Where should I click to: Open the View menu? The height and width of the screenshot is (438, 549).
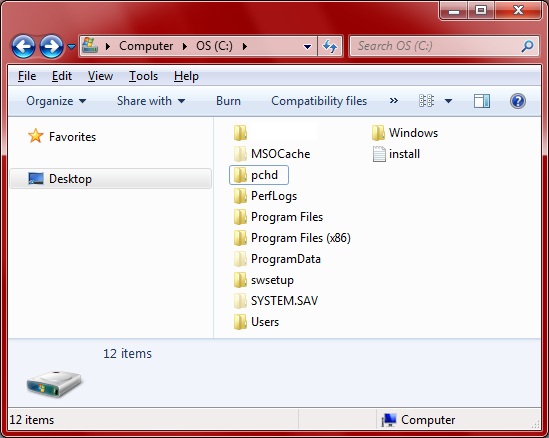(100, 76)
